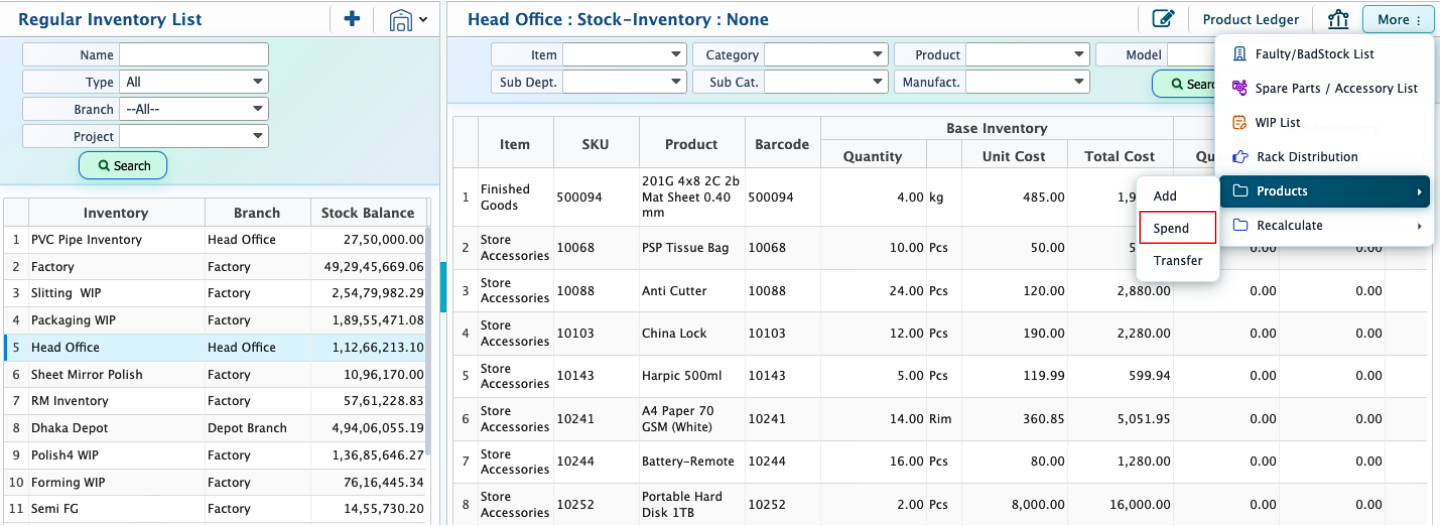Click Total Cost column header
This screenshot has width=1440, height=526.
[1119, 156]
